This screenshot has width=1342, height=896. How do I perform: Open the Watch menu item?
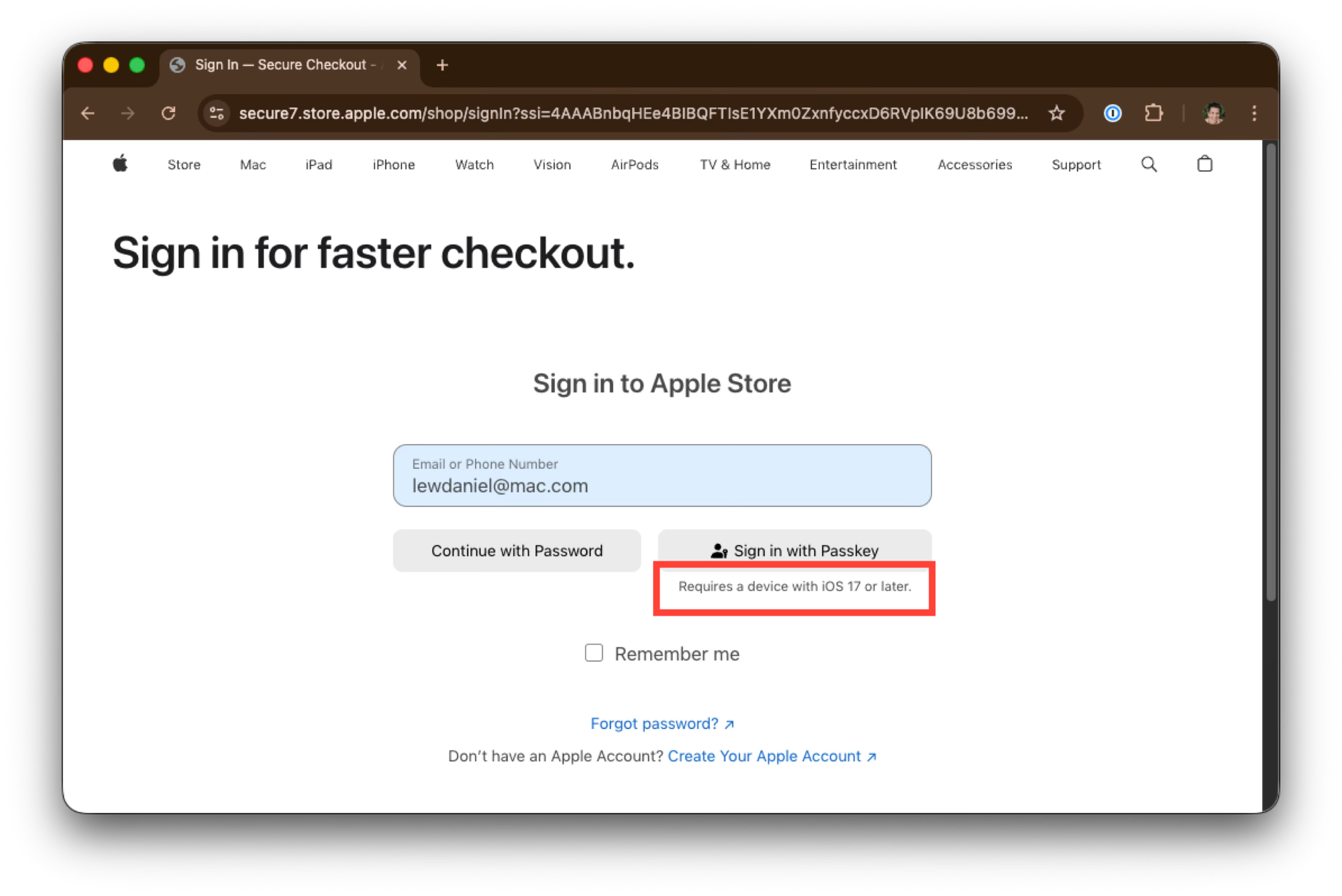pyautogui.click(x=474, y=164)
